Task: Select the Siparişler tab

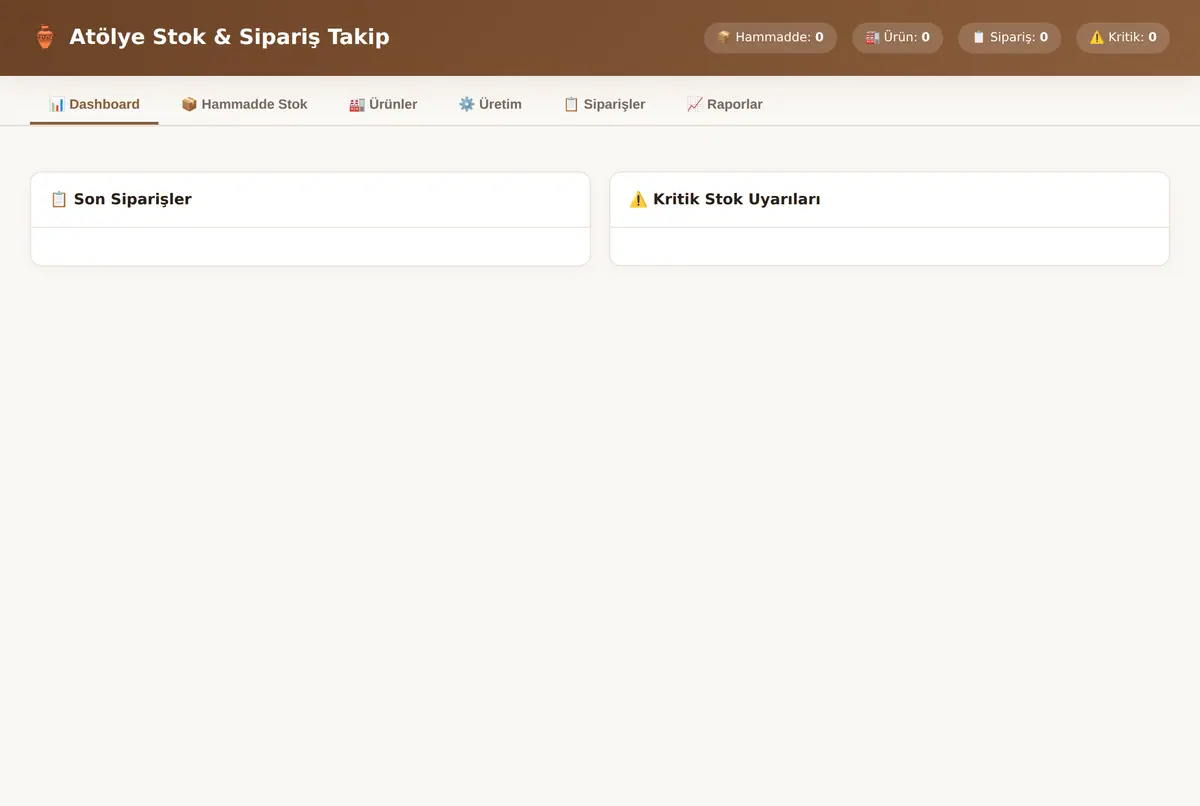Action: (604, 104)
